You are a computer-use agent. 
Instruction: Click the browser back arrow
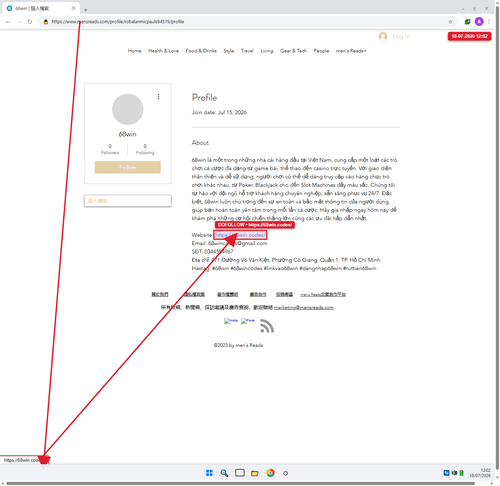(8, 22)
